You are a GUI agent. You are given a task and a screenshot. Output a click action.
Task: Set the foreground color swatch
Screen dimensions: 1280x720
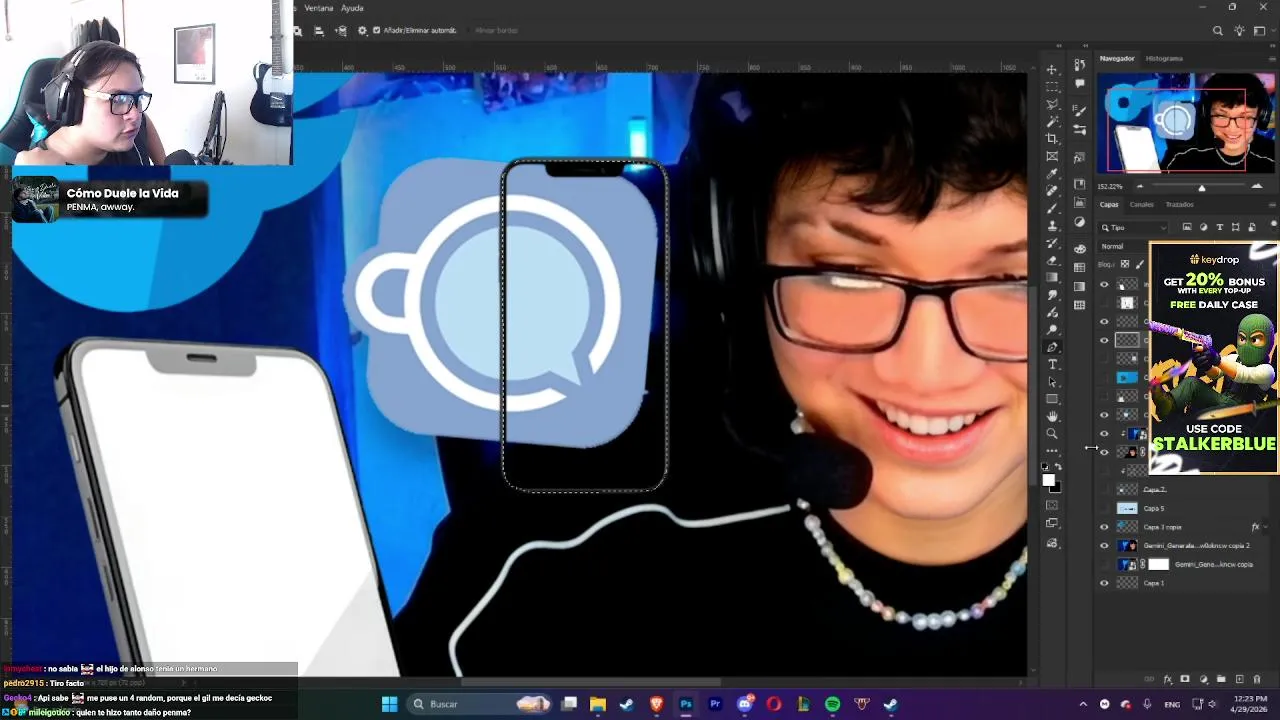[x=1048, y=480]
